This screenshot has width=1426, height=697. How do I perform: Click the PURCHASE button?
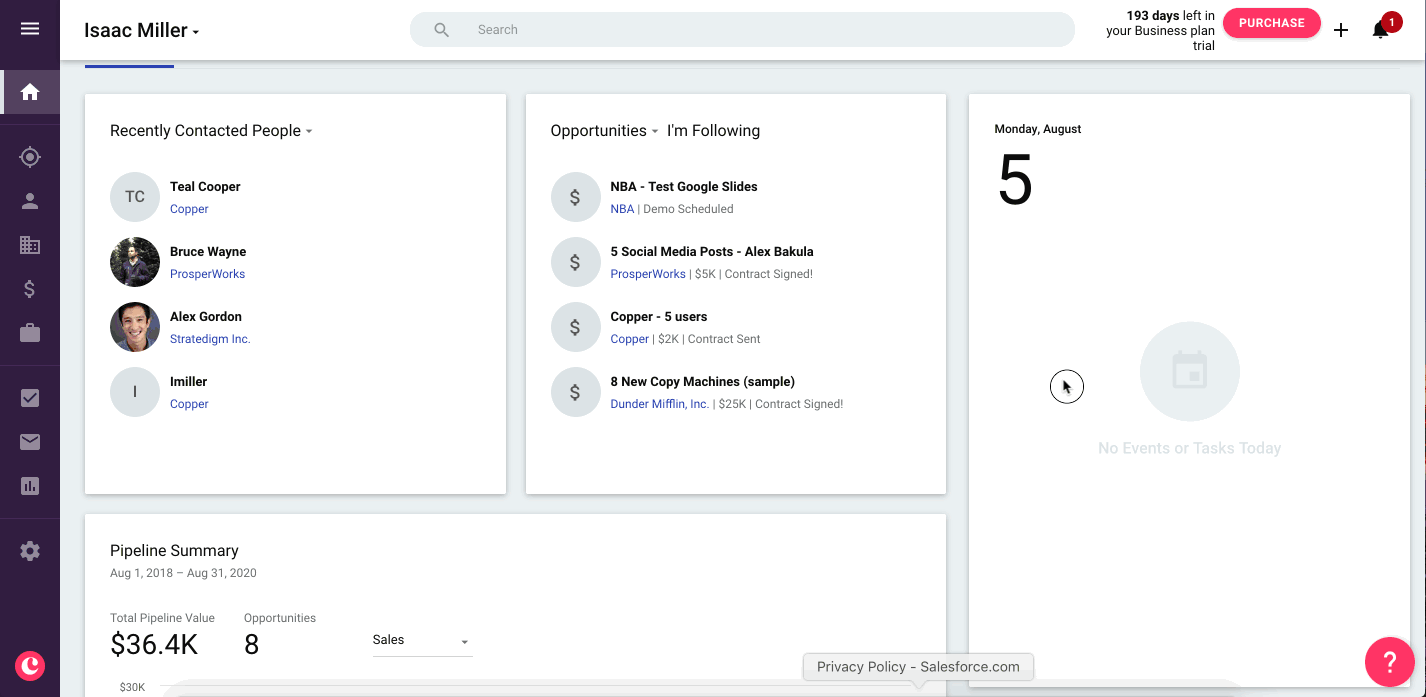tap(1271, 23)
